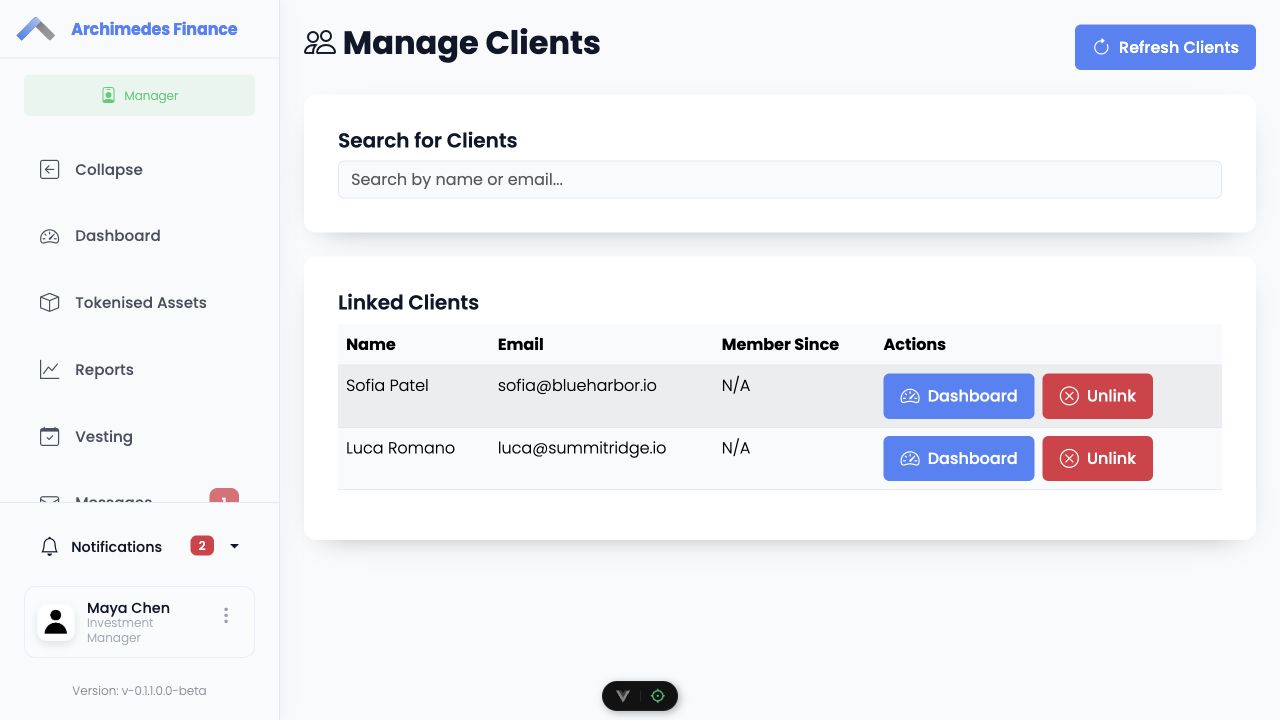Click gauge icon in Sofia's Dashboard button
The image size is (1280, 720).
910,396
